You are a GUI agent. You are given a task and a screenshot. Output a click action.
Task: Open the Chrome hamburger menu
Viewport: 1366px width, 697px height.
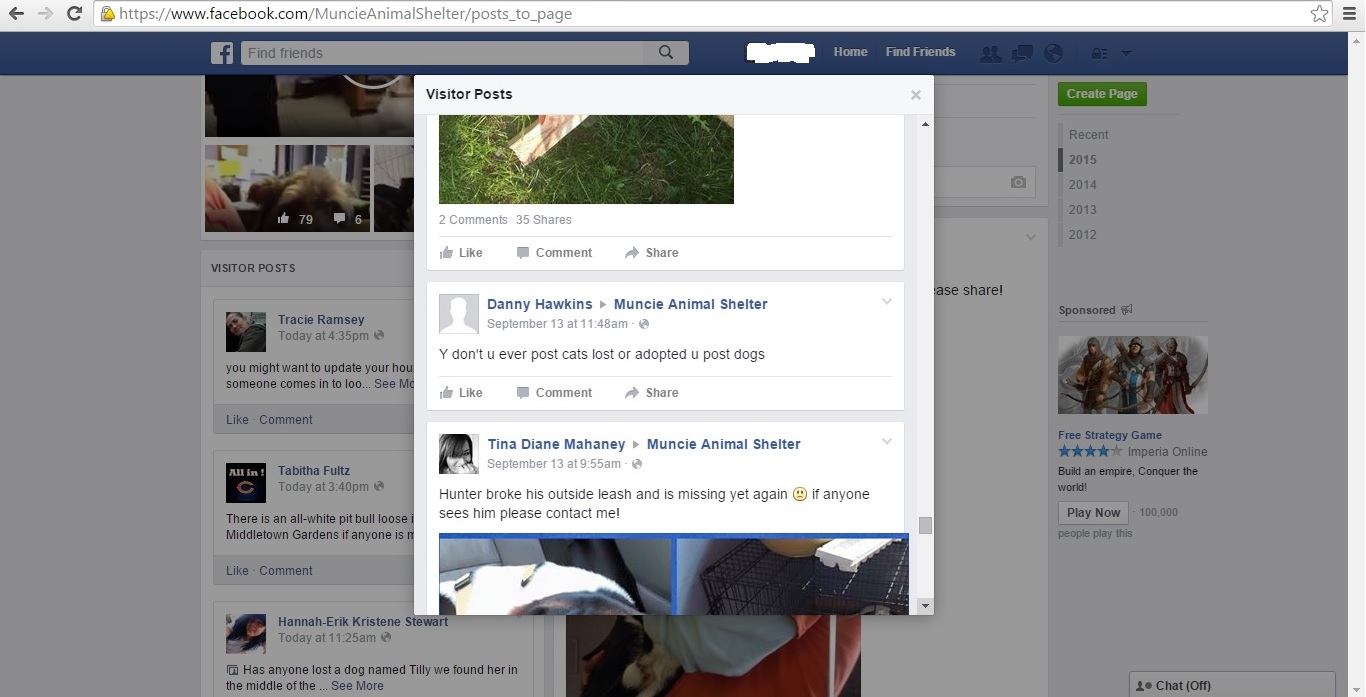tap(1350, 14)
